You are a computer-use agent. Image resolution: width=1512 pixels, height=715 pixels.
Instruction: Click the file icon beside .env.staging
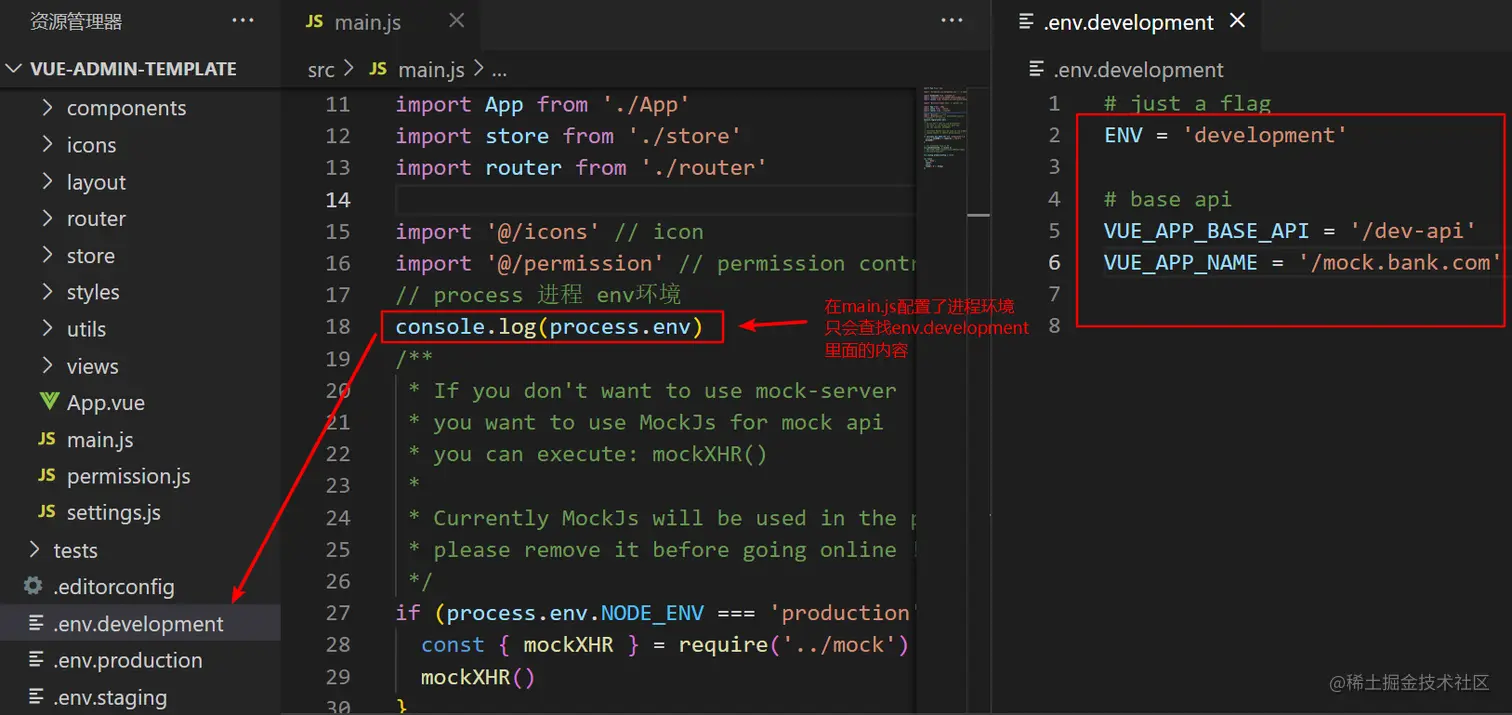(36, 697)
